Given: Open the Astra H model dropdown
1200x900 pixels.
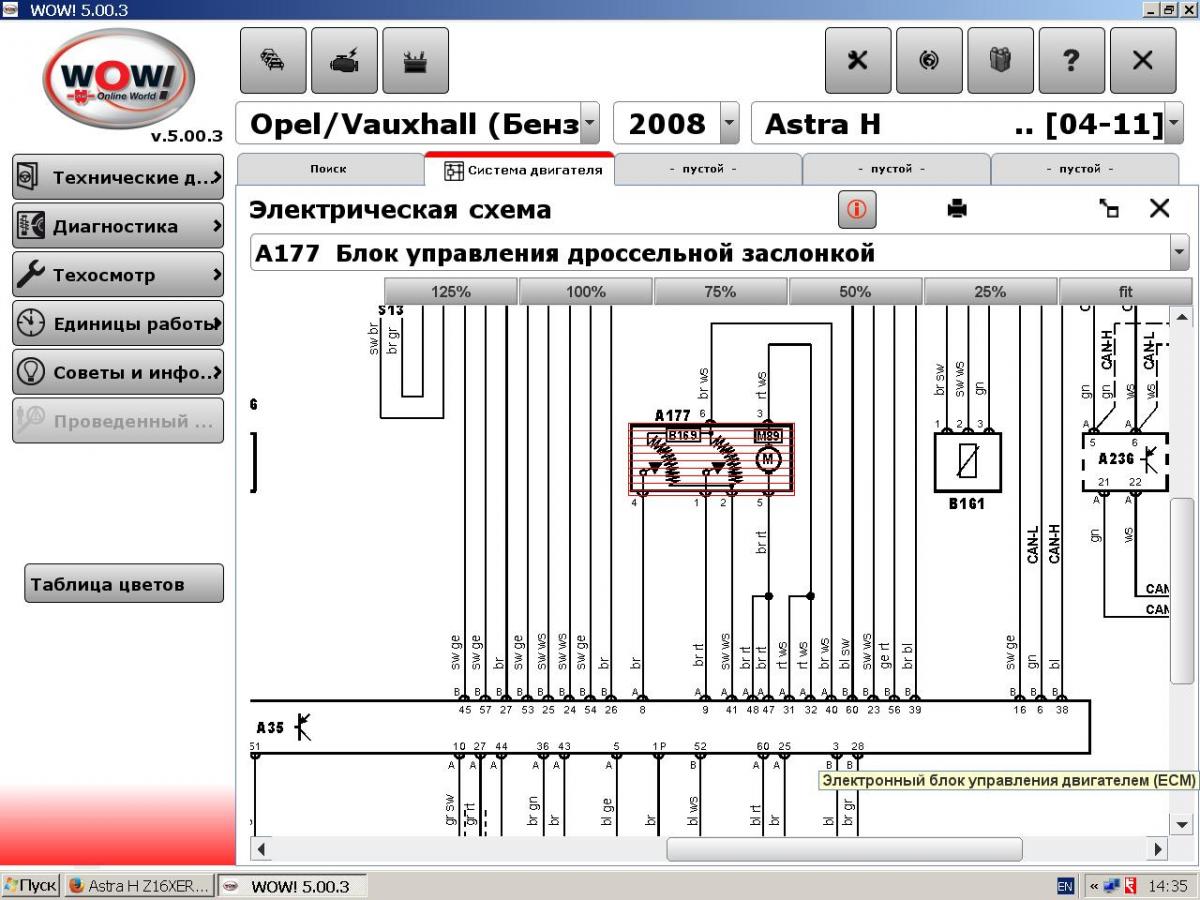Looking at the screenshot, I should 1173,124.
